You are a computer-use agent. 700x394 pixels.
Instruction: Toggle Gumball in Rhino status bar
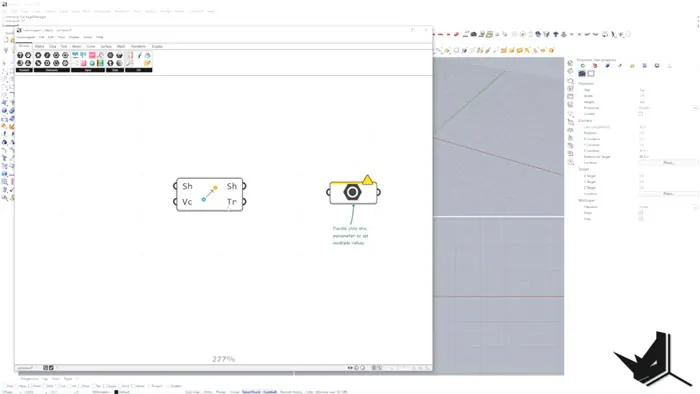pos(270,392)
